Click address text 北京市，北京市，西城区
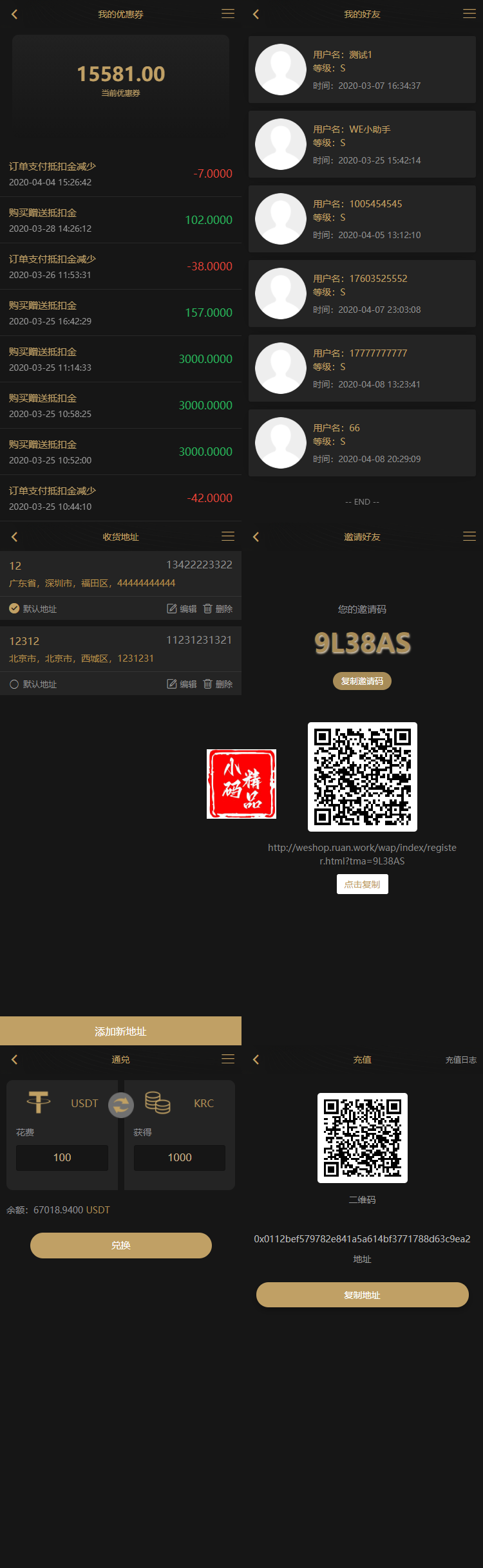483x1568 pixels. coord(81,658)
